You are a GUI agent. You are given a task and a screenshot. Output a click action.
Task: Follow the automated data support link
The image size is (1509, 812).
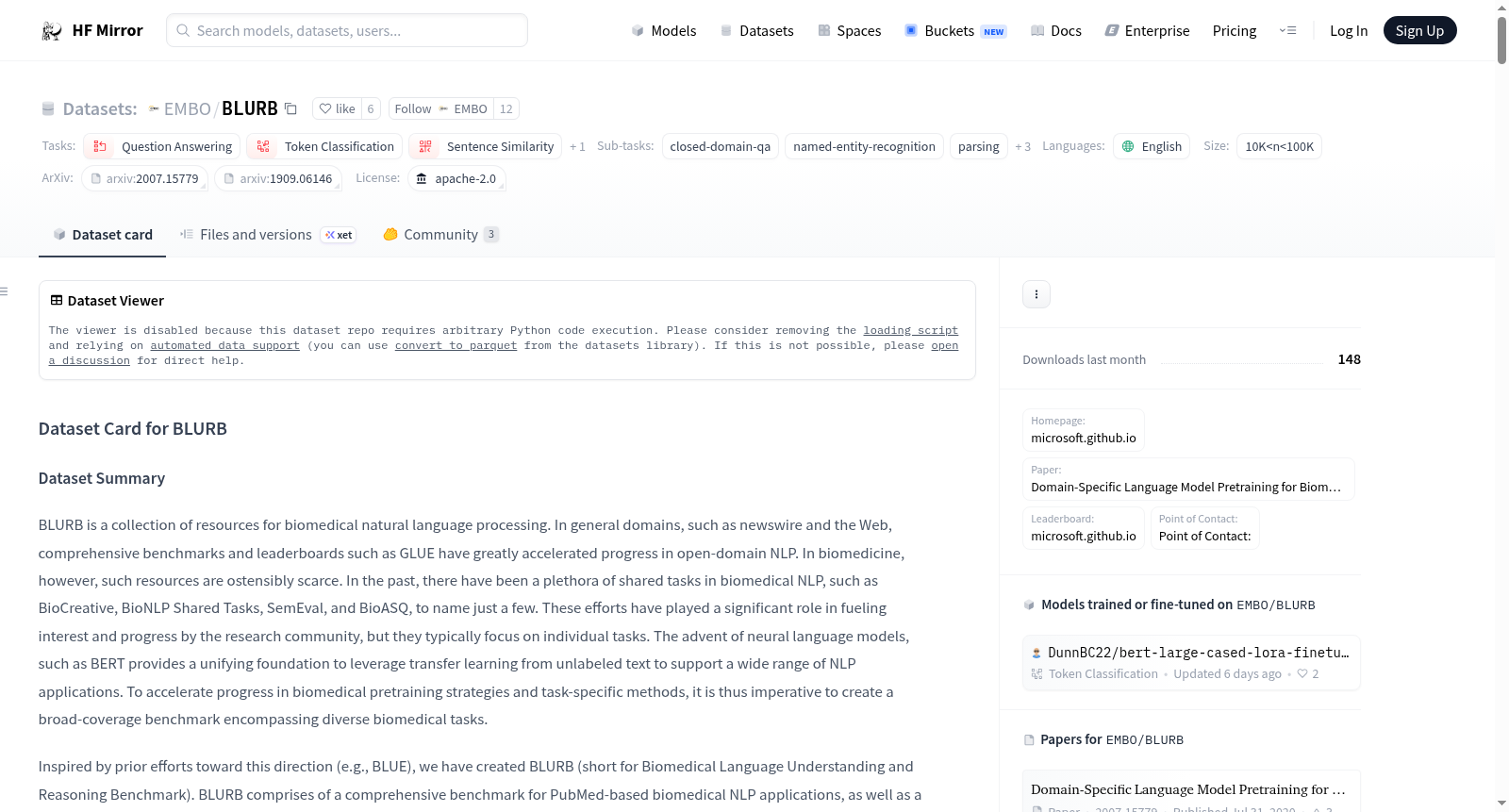coord(225,346)
